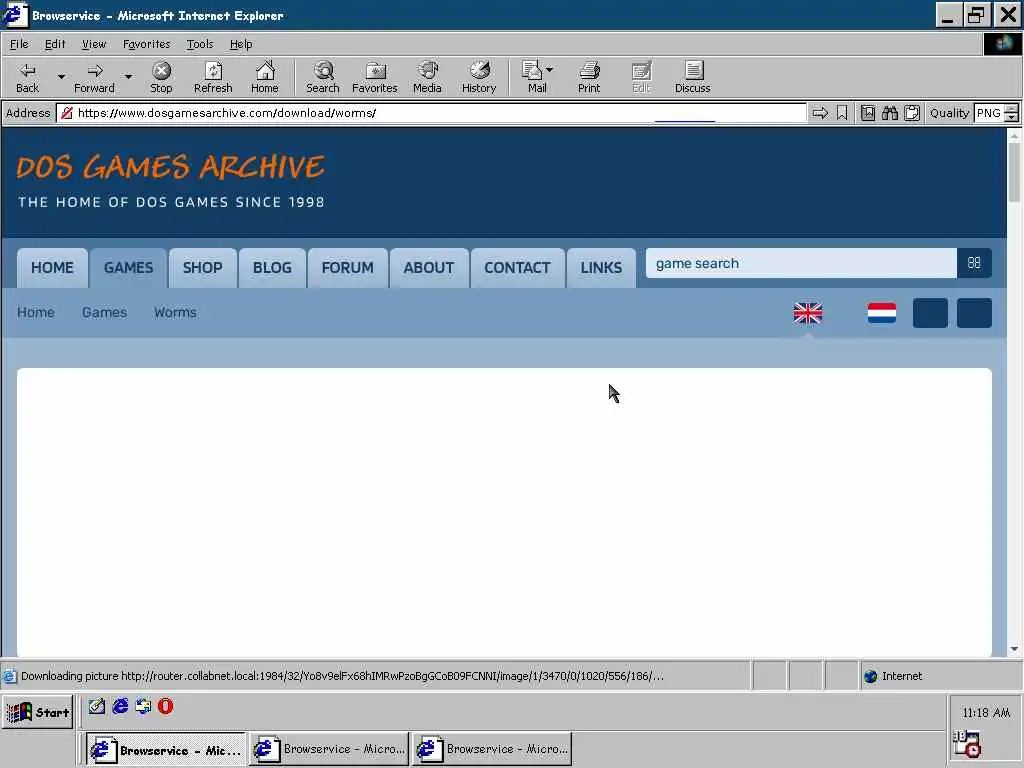Open the Back history dropdown arrow
This screenshot has width=1024, height=768.
61,77
